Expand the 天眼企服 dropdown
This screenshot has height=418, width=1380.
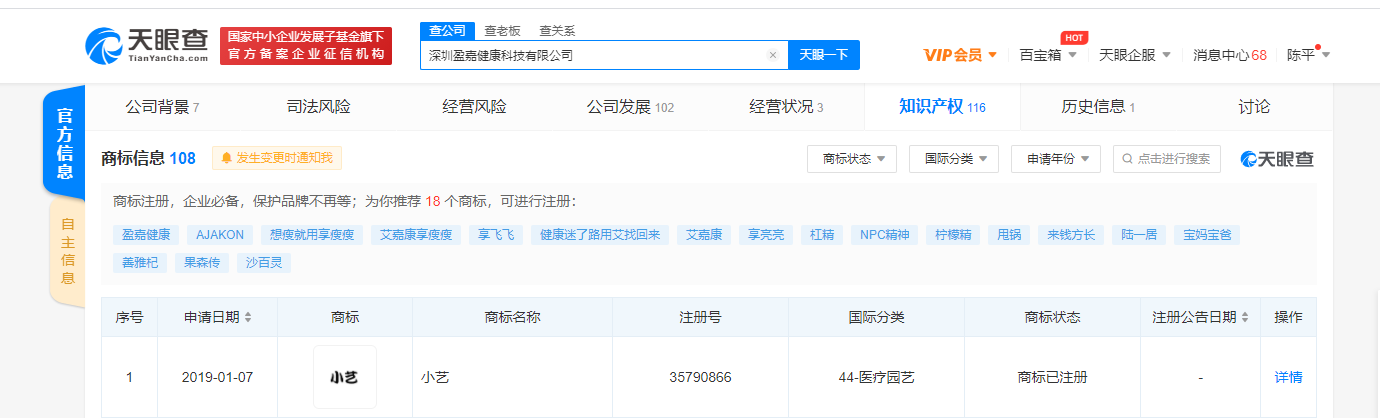[x=1134, y=55]
